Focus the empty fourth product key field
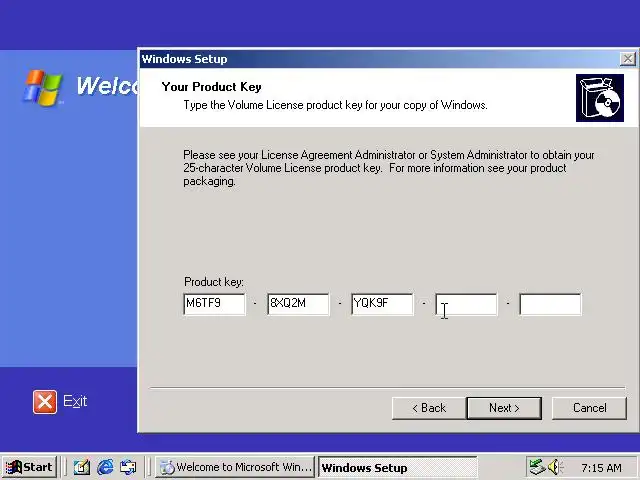The width and height of the screenshot is (640, 480). 467,304
